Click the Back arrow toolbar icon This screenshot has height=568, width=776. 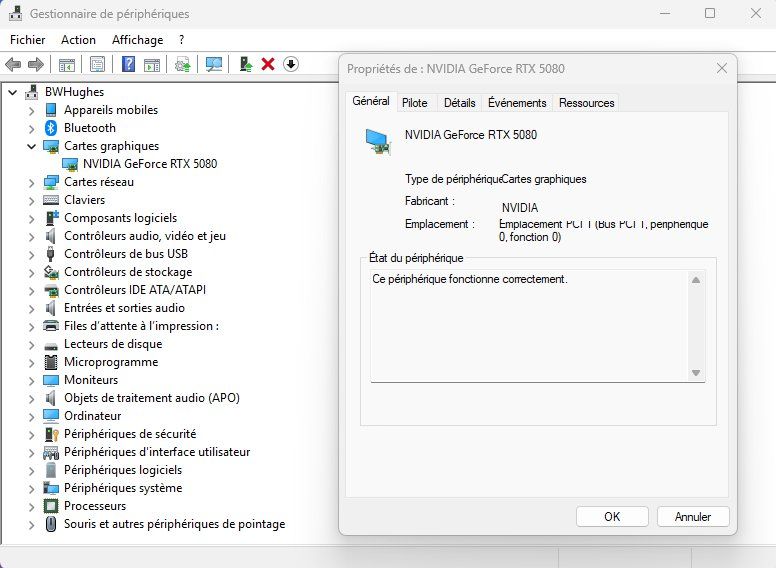[x=13, y=64]
